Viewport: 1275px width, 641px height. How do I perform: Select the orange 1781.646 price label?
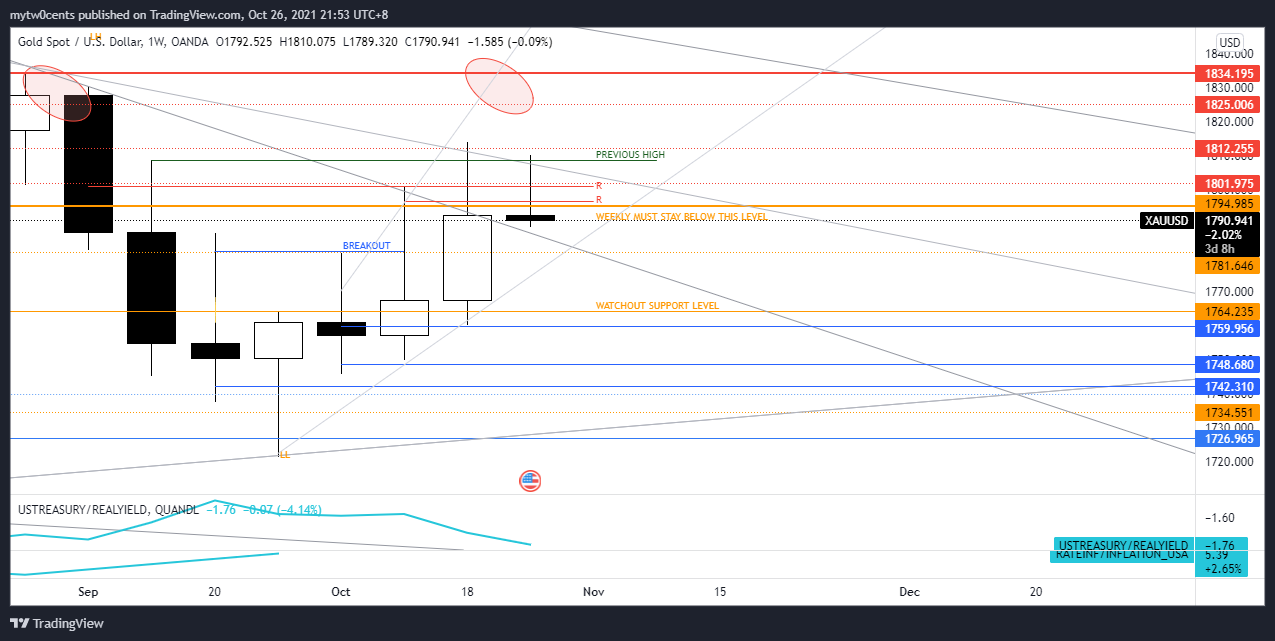pyautogui.click(x=1229, y=265)
